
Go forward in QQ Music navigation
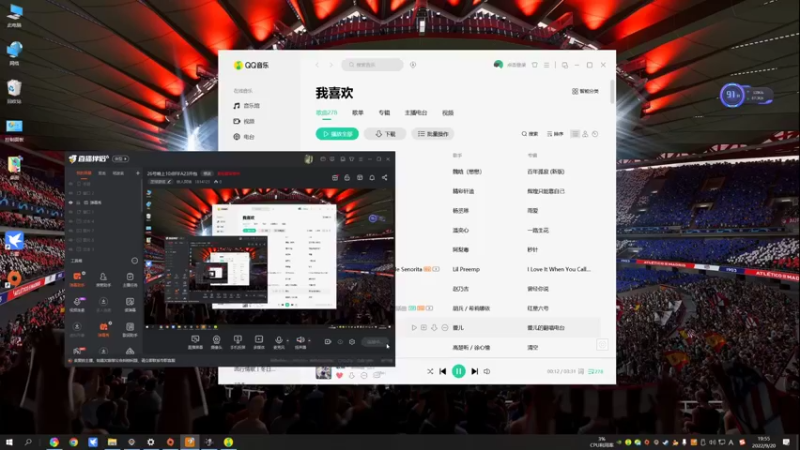click(331, 65)
